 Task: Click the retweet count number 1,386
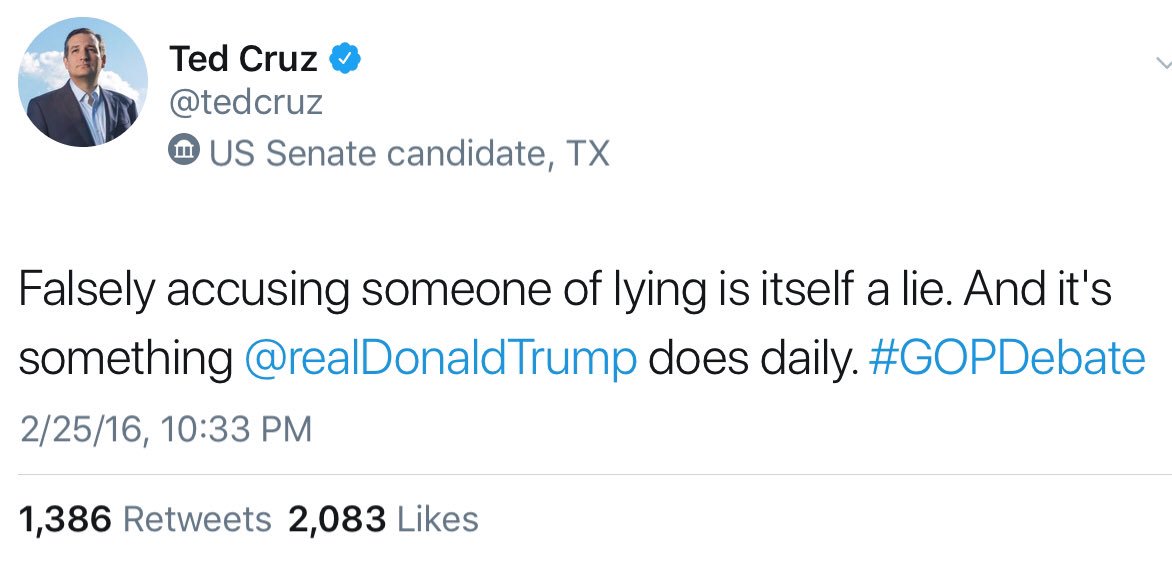pos(65,519)
